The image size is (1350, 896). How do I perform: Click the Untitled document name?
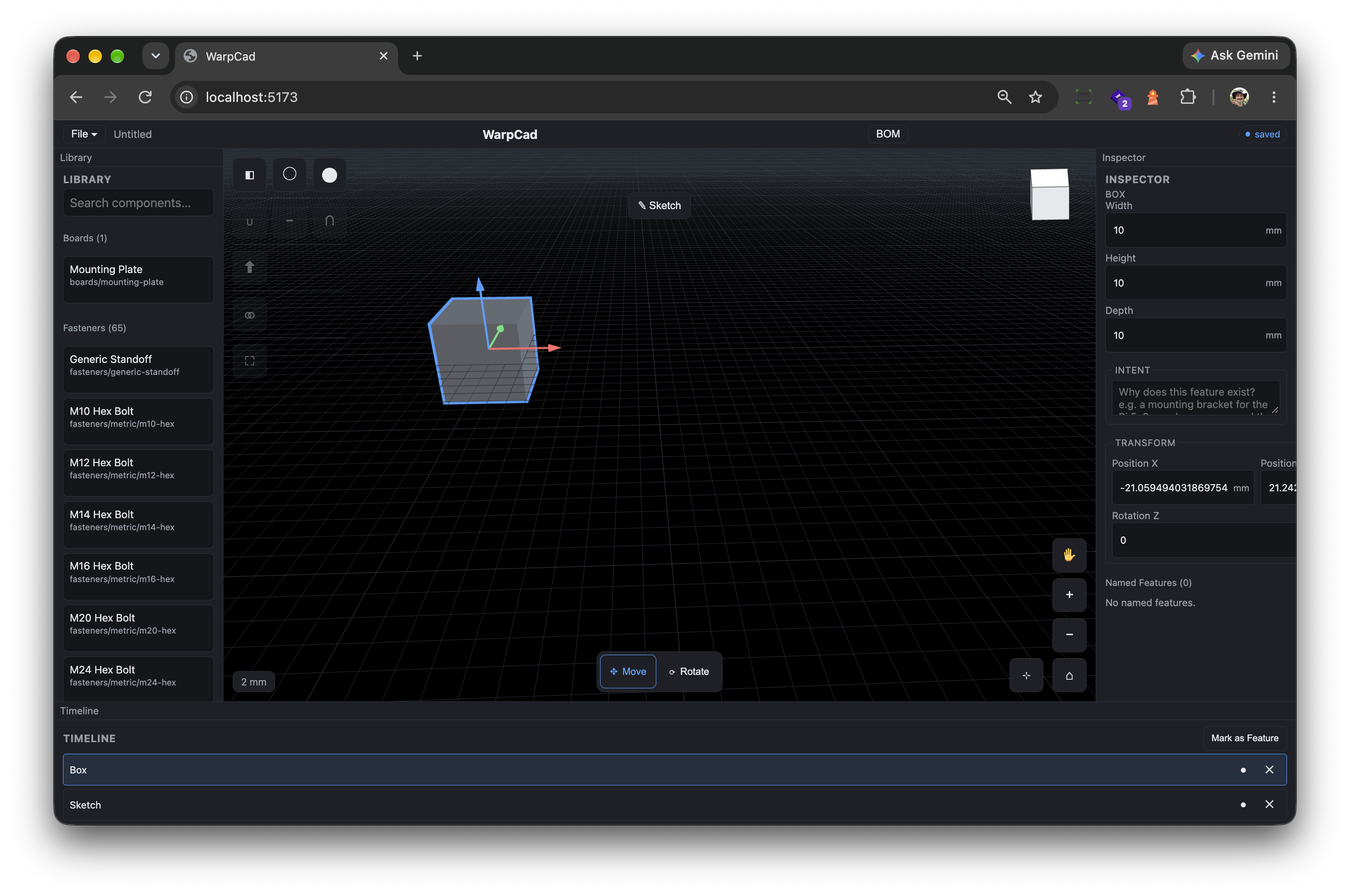(x=133, y=134)
